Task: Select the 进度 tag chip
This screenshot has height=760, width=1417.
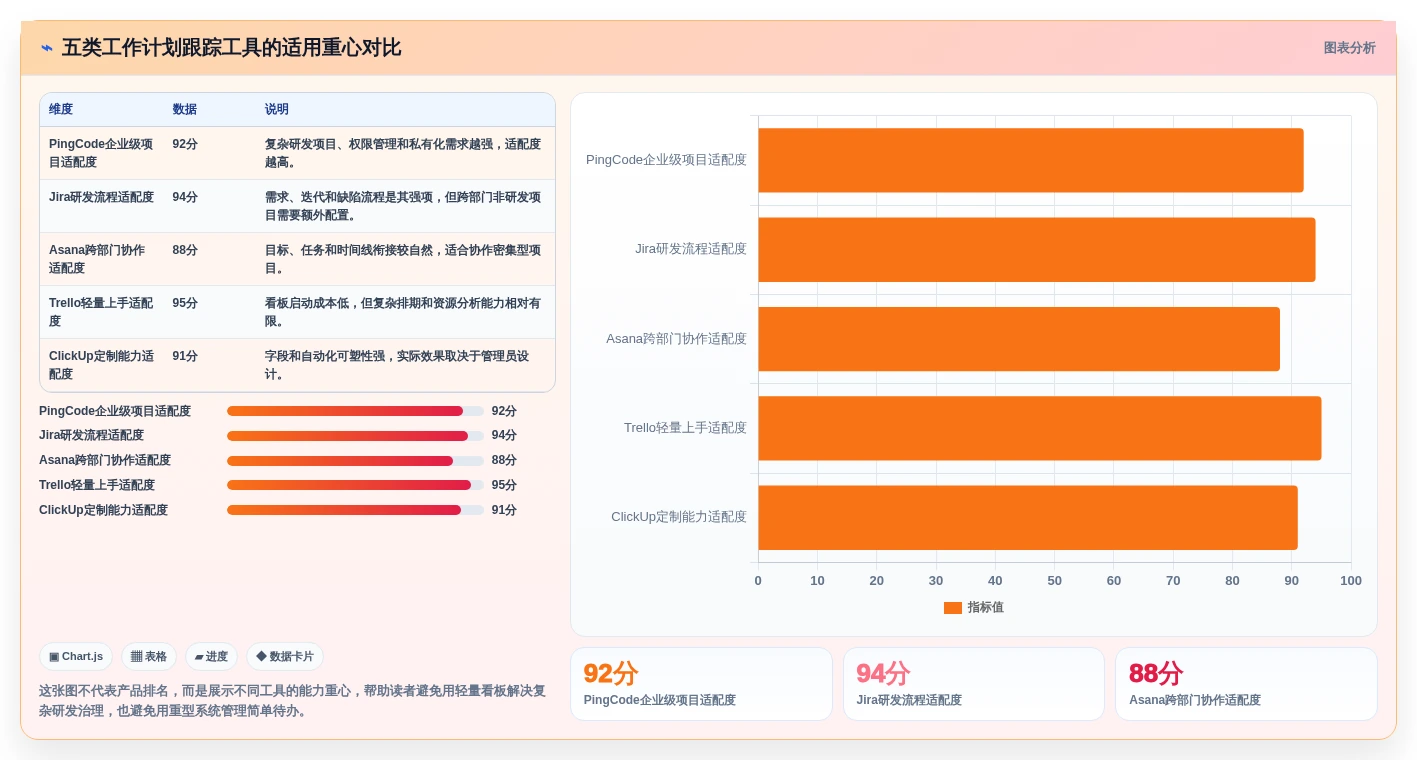Action: tap(211, 657)
